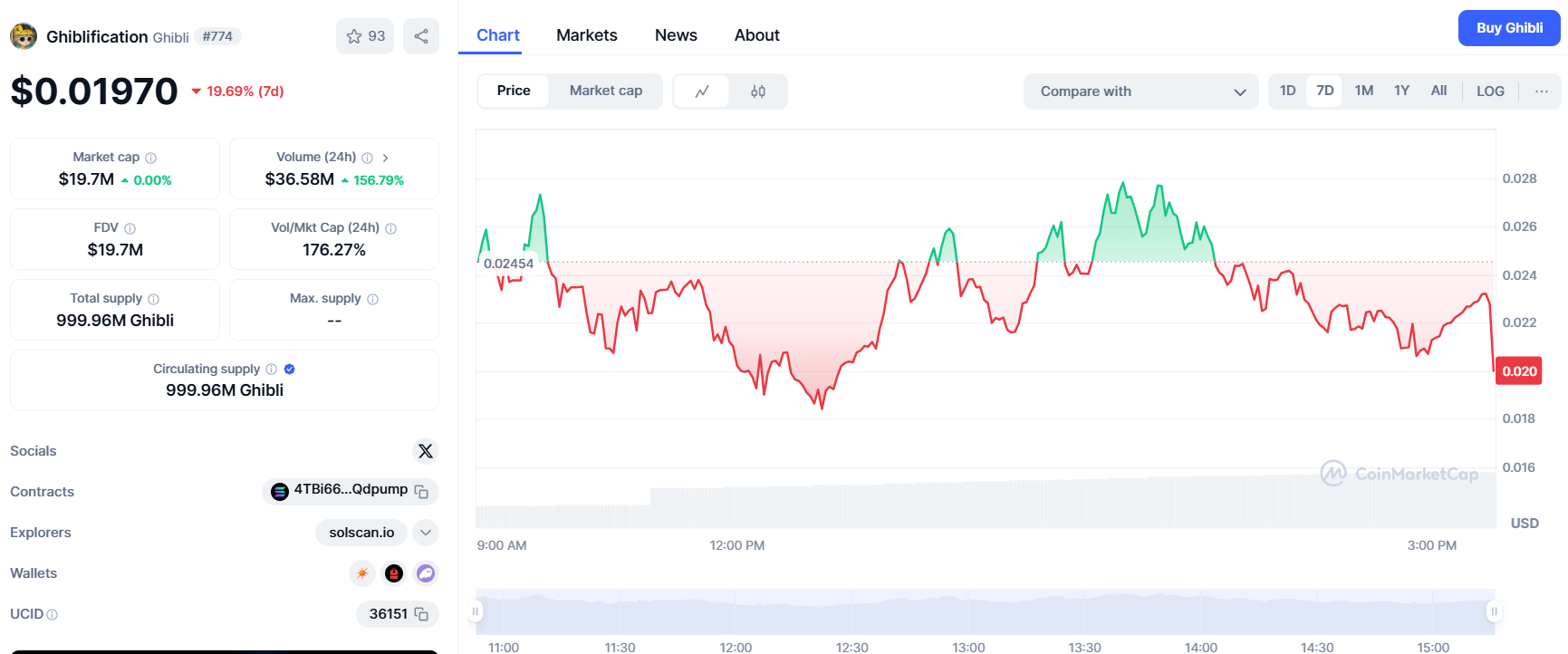Open the News tab
Viewport: 1568px width, 654px height.
676,35
